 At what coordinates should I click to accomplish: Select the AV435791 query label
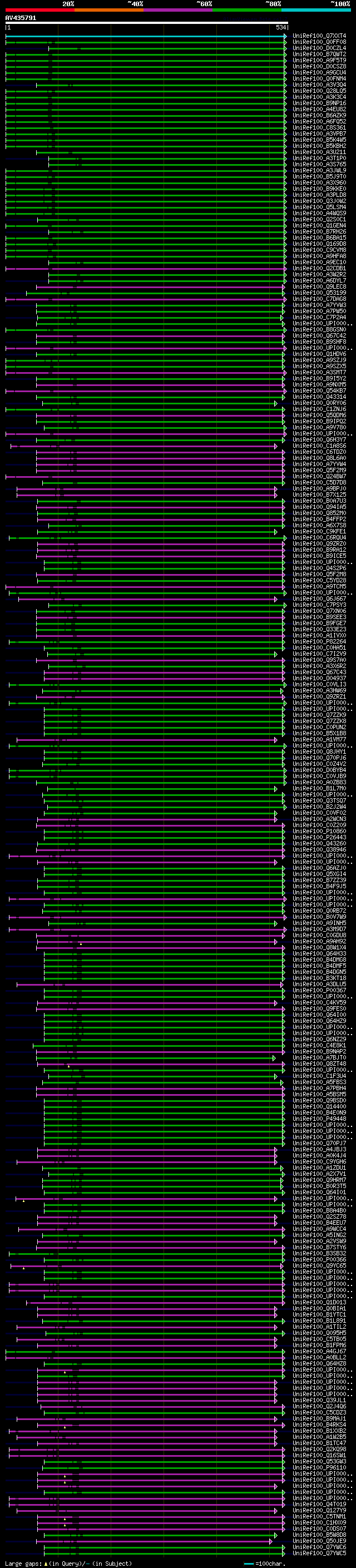[x=21, y=18]
